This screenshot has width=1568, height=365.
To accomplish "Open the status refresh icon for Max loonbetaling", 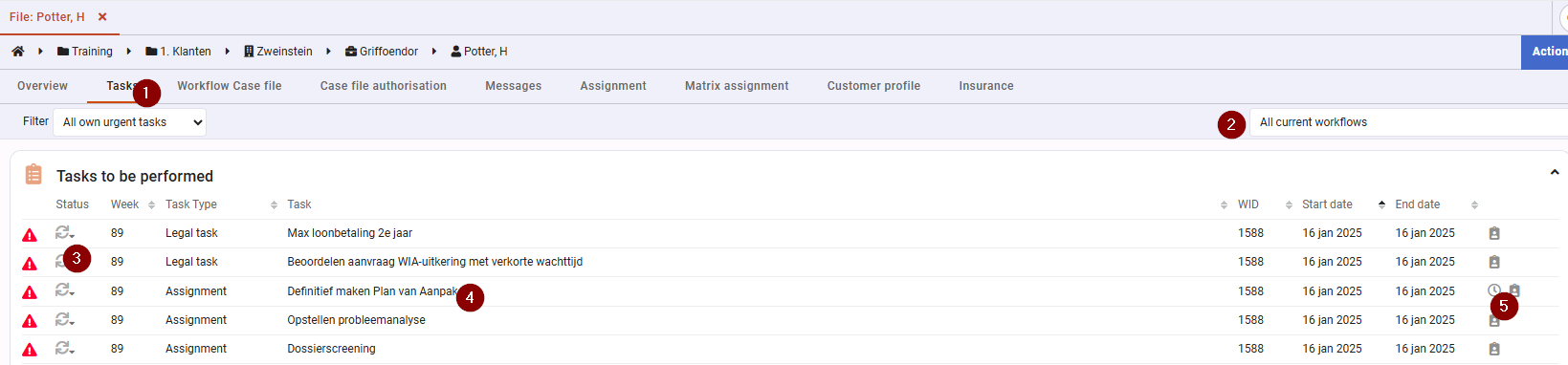I will click(x=64, y=233).
